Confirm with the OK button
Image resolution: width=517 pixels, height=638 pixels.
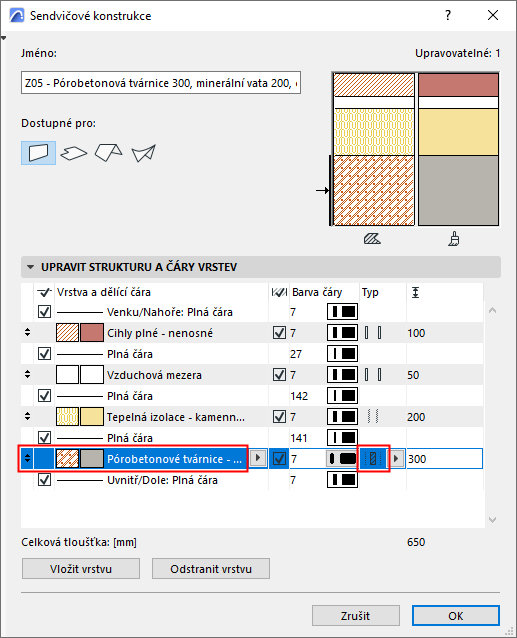point(456,616)
